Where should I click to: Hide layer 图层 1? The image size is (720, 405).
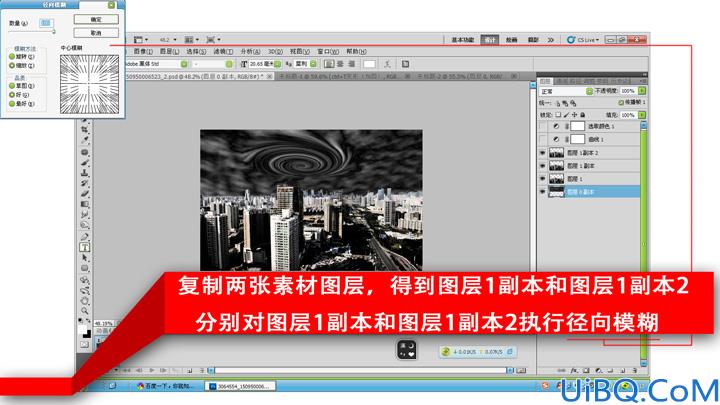[543, 179]
